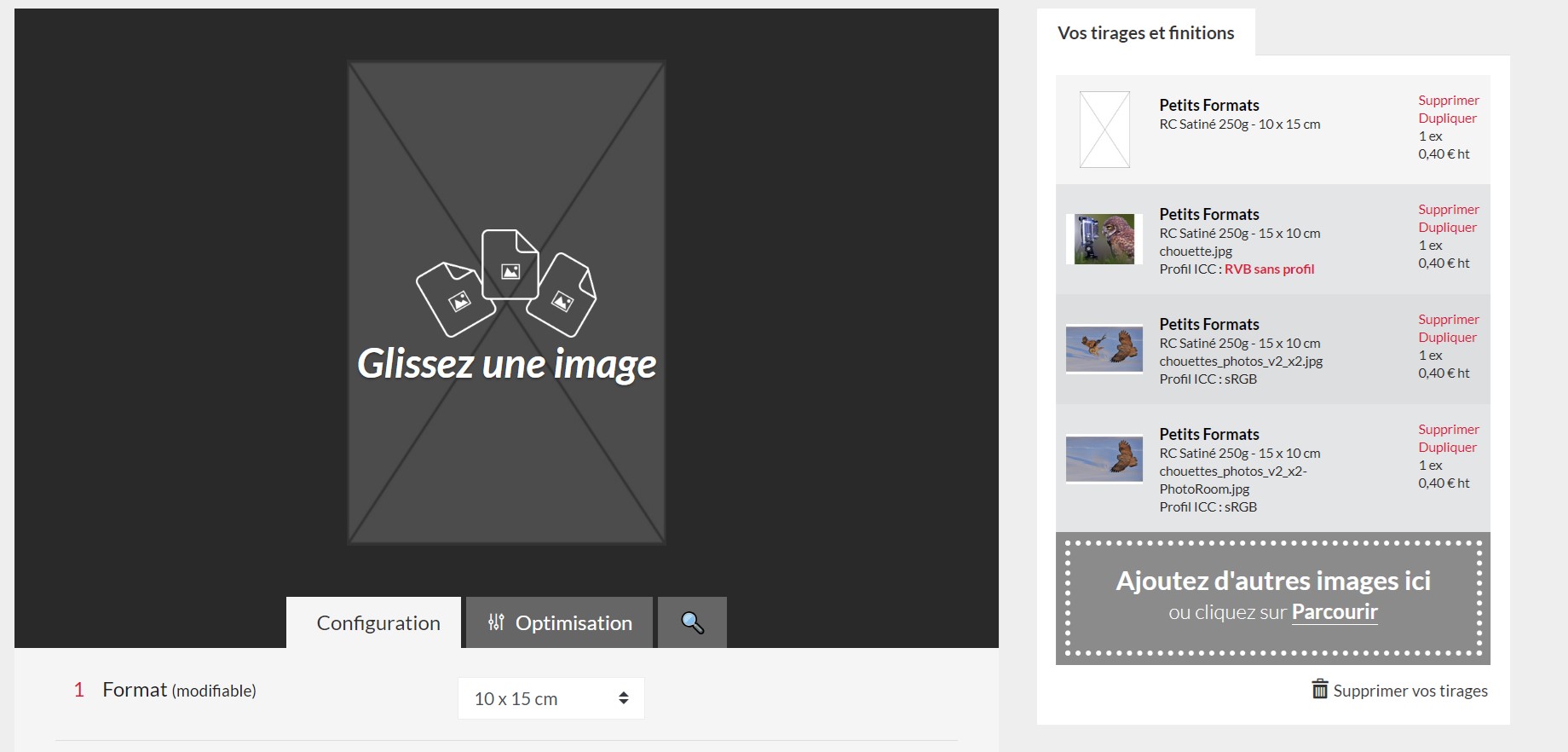Select the chouette.jpg owl thumbnail
This screenshot has height=752, width=1568.
(1104, 239)
